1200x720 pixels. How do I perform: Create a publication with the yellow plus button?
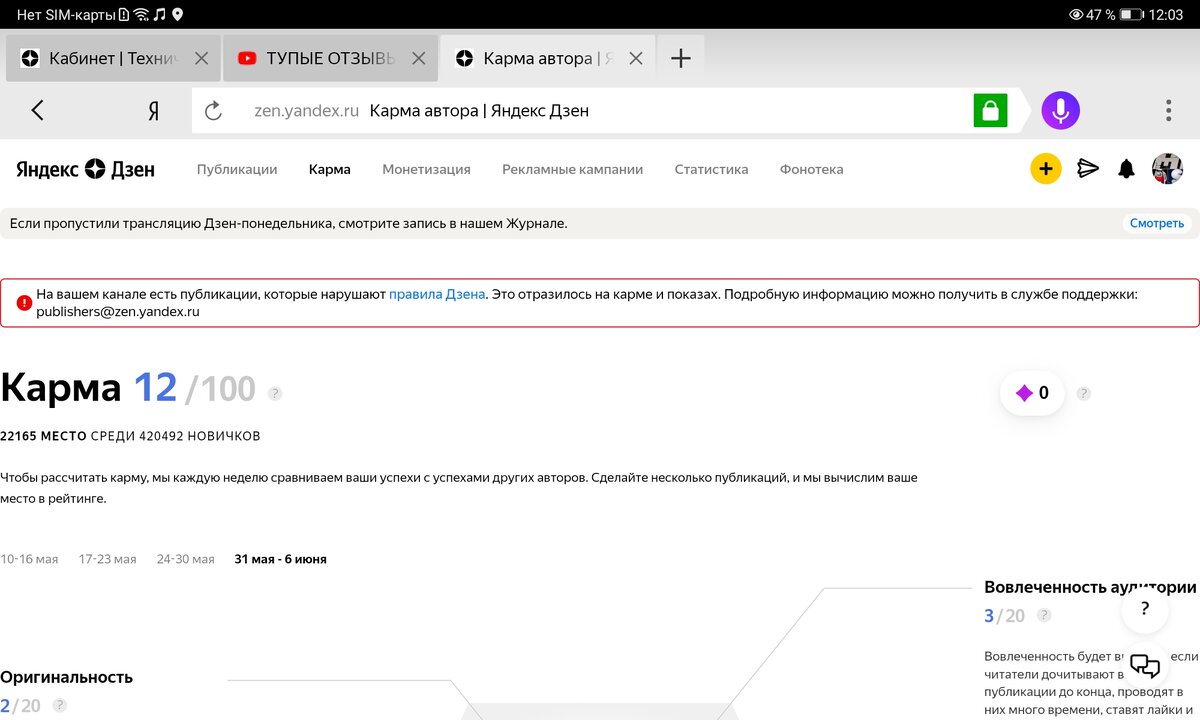(1046, 168)
